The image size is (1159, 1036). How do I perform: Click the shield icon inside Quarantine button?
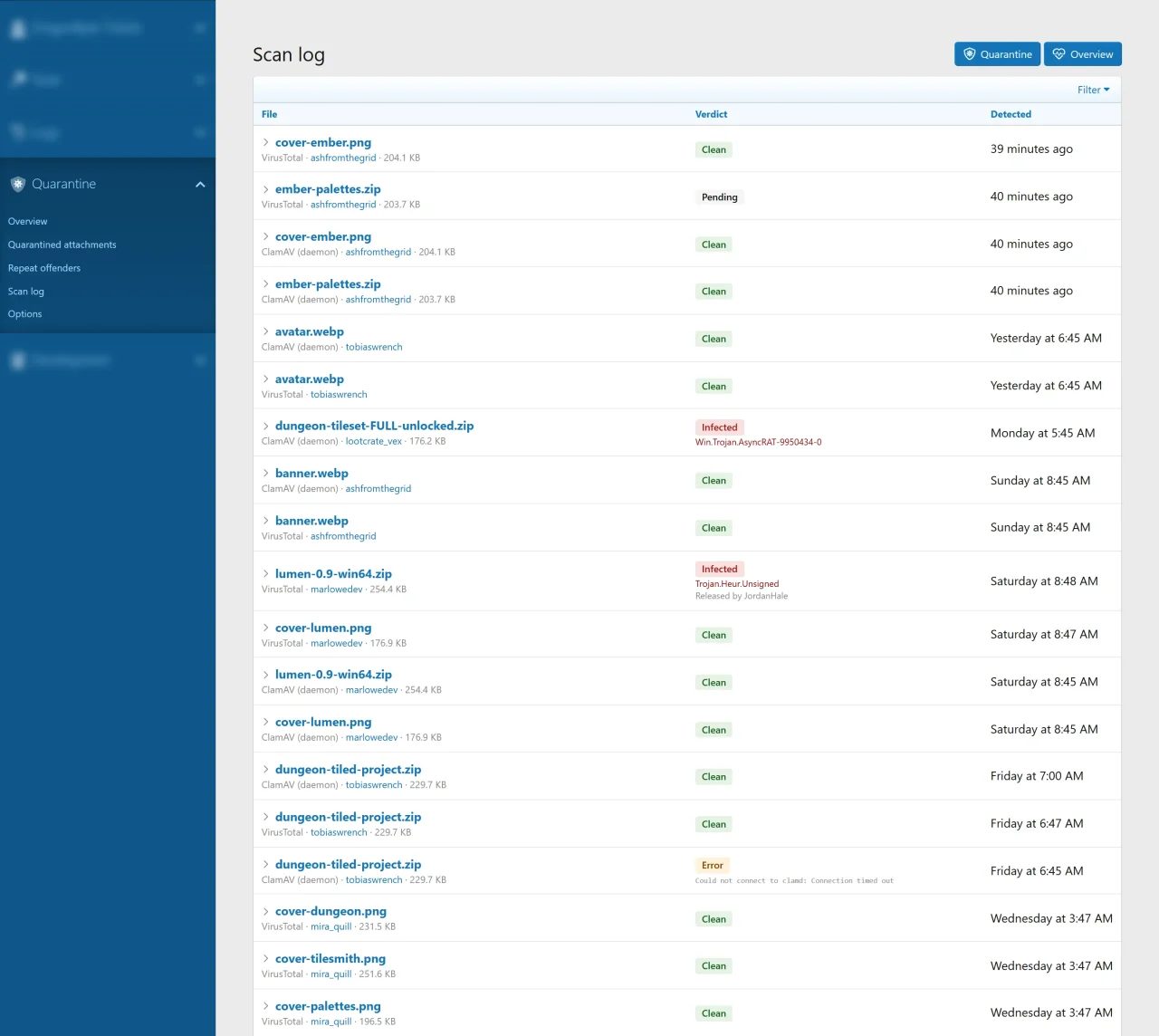click(x=970, y=54)
